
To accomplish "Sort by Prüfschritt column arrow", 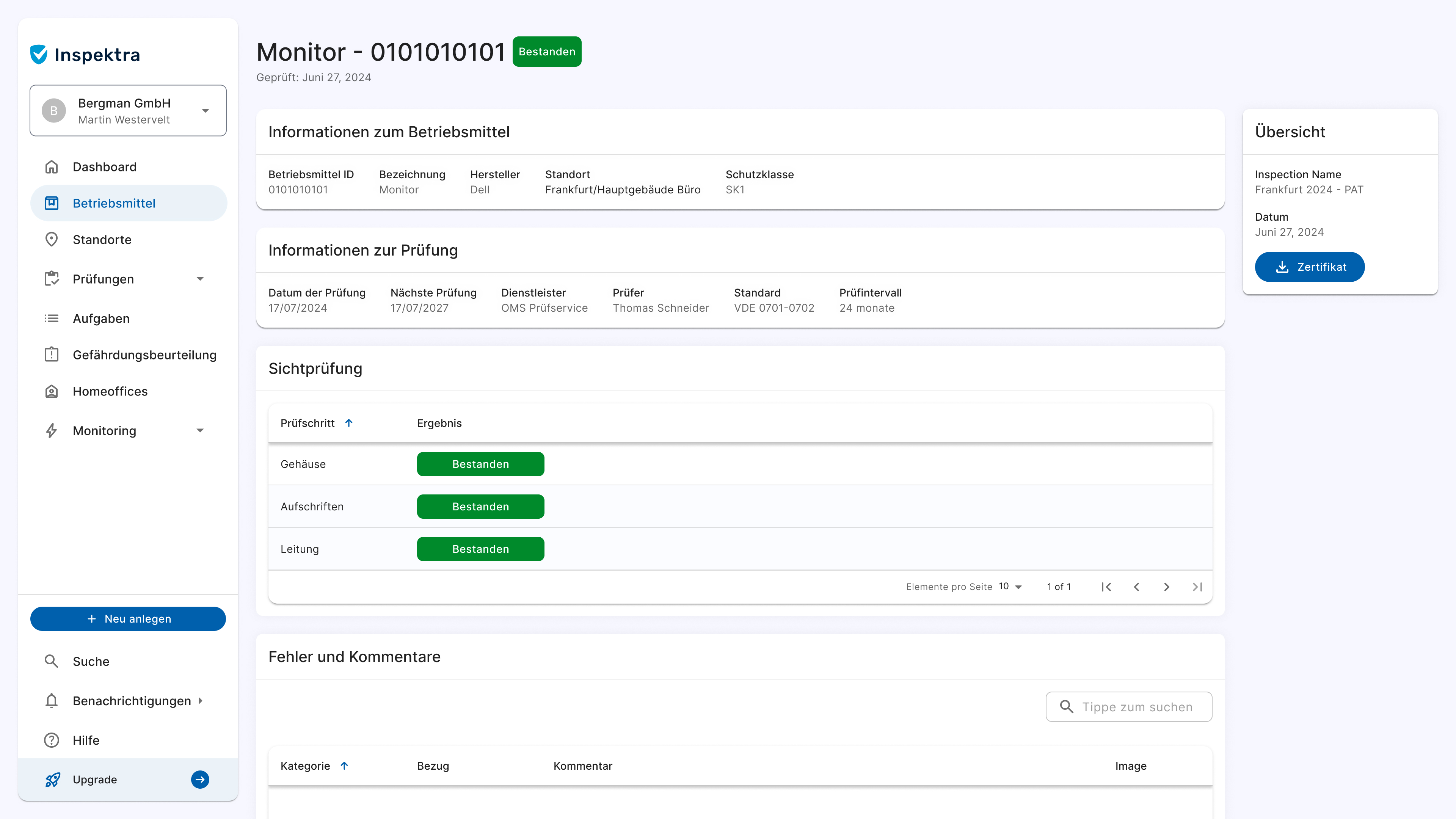I will 349,424.
